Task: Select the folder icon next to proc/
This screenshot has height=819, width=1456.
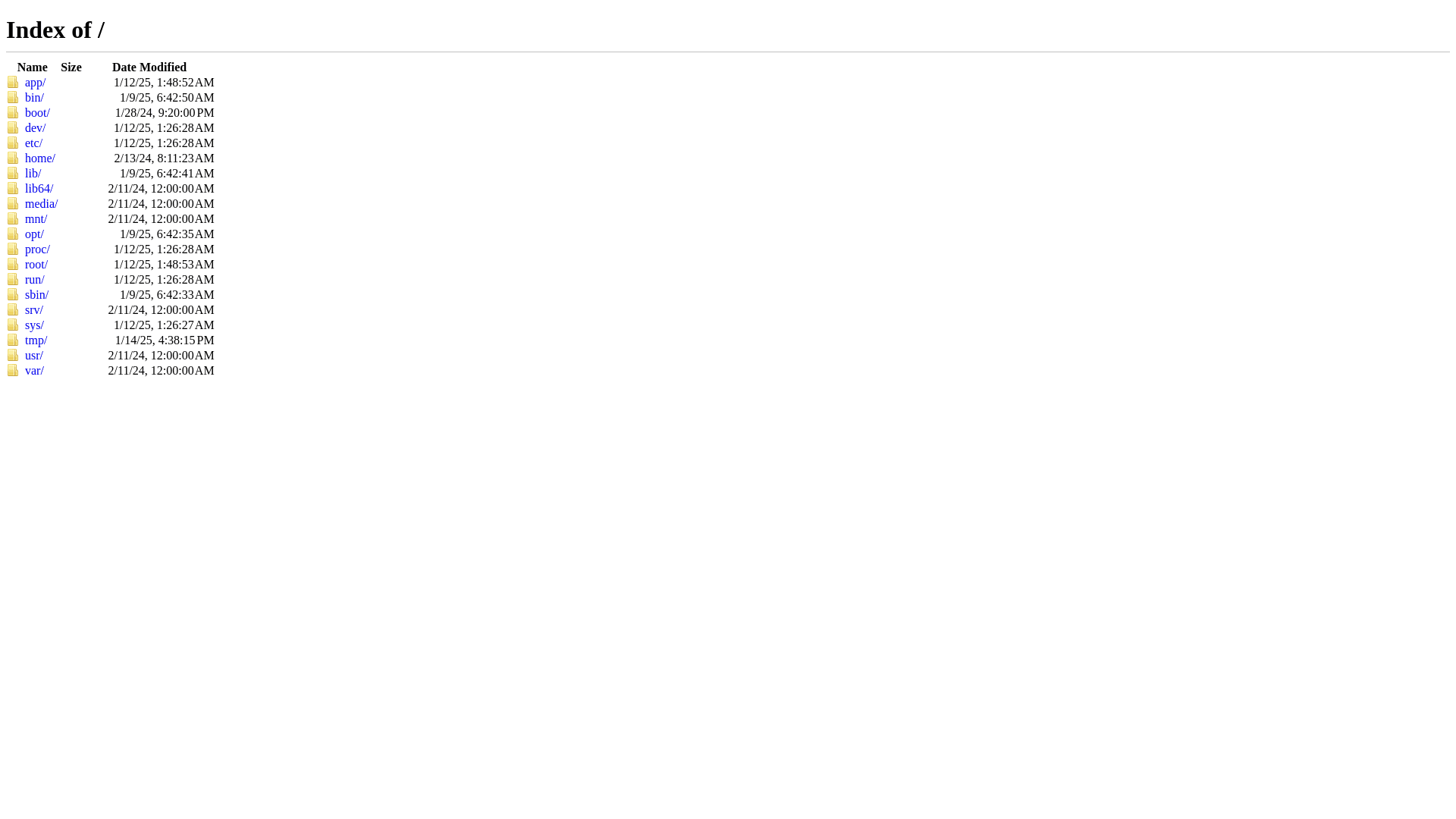Action: (x=13, y=249)
